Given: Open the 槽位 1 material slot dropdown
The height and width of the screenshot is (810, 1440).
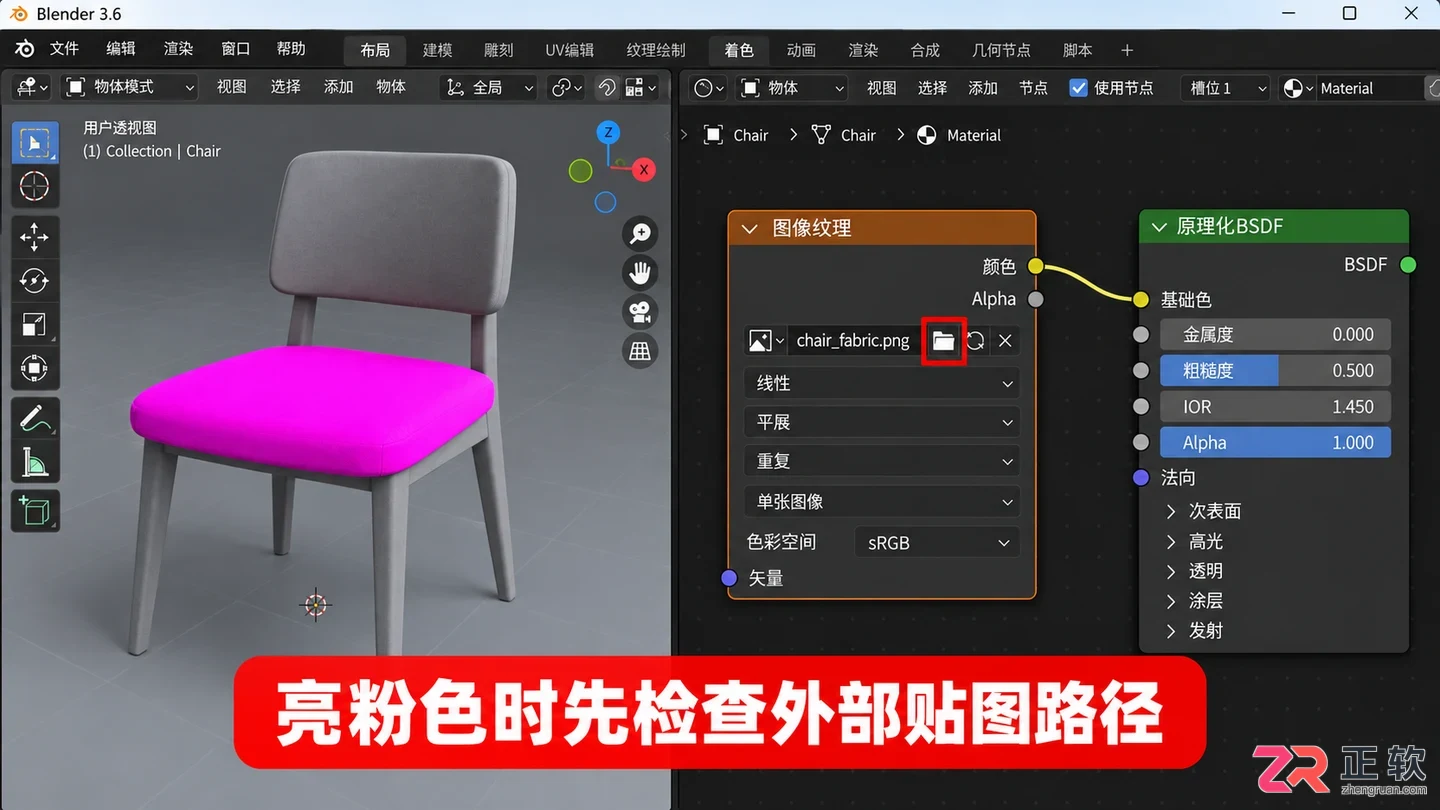Looking at the screenshot, I should [1225, 88].
